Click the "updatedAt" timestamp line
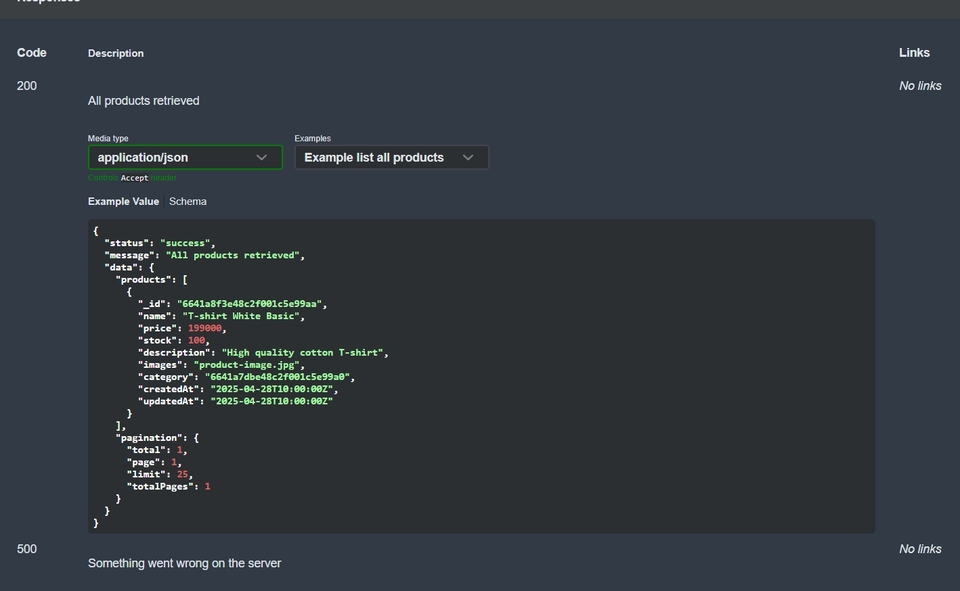Screen dimensions: 960x591 [x=235, y=402]
